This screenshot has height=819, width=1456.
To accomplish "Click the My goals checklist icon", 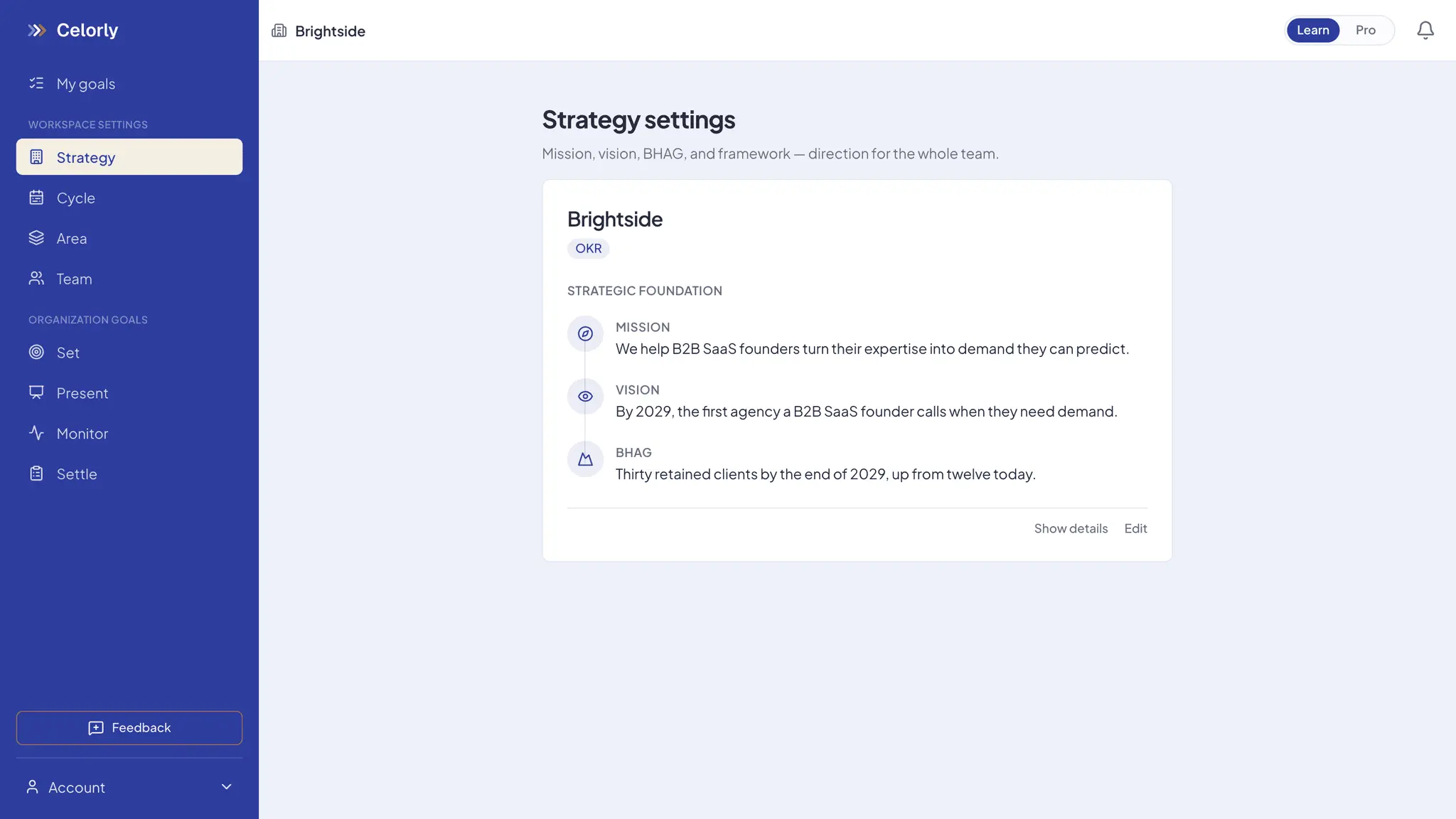I will pyautogui.click(x=36, y=83).
